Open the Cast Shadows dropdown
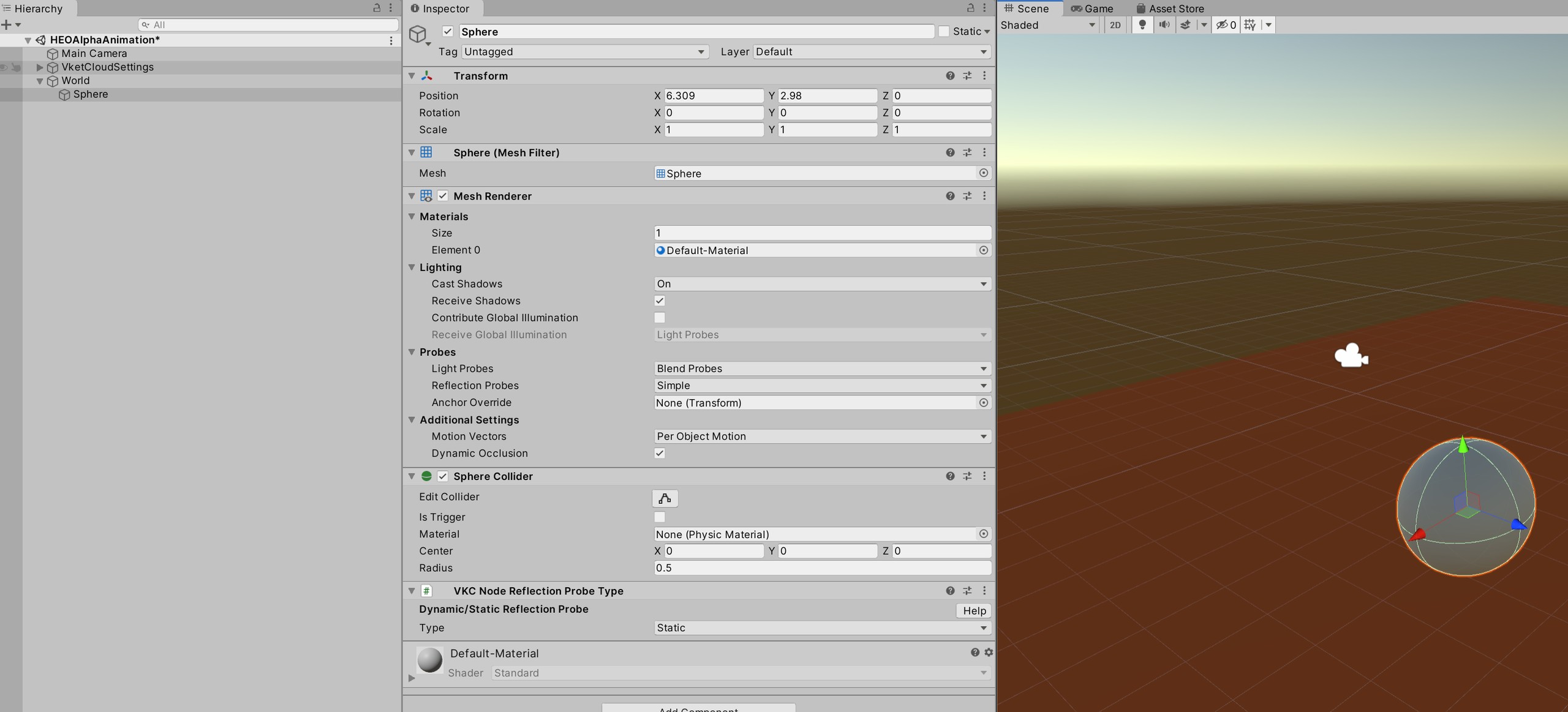The width and height of the screenshot is (1568, 712). tap(822, 284)
